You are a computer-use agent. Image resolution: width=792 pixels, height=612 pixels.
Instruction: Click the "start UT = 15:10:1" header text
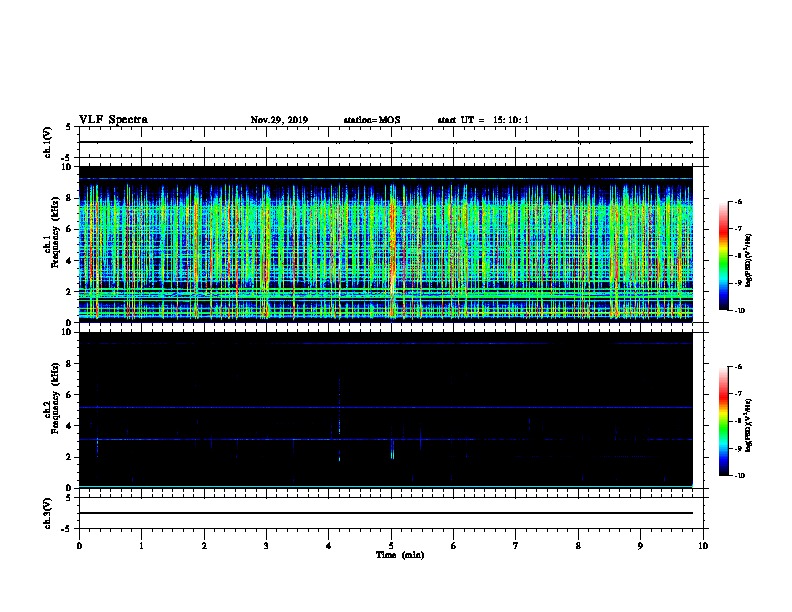pos(483,120)
